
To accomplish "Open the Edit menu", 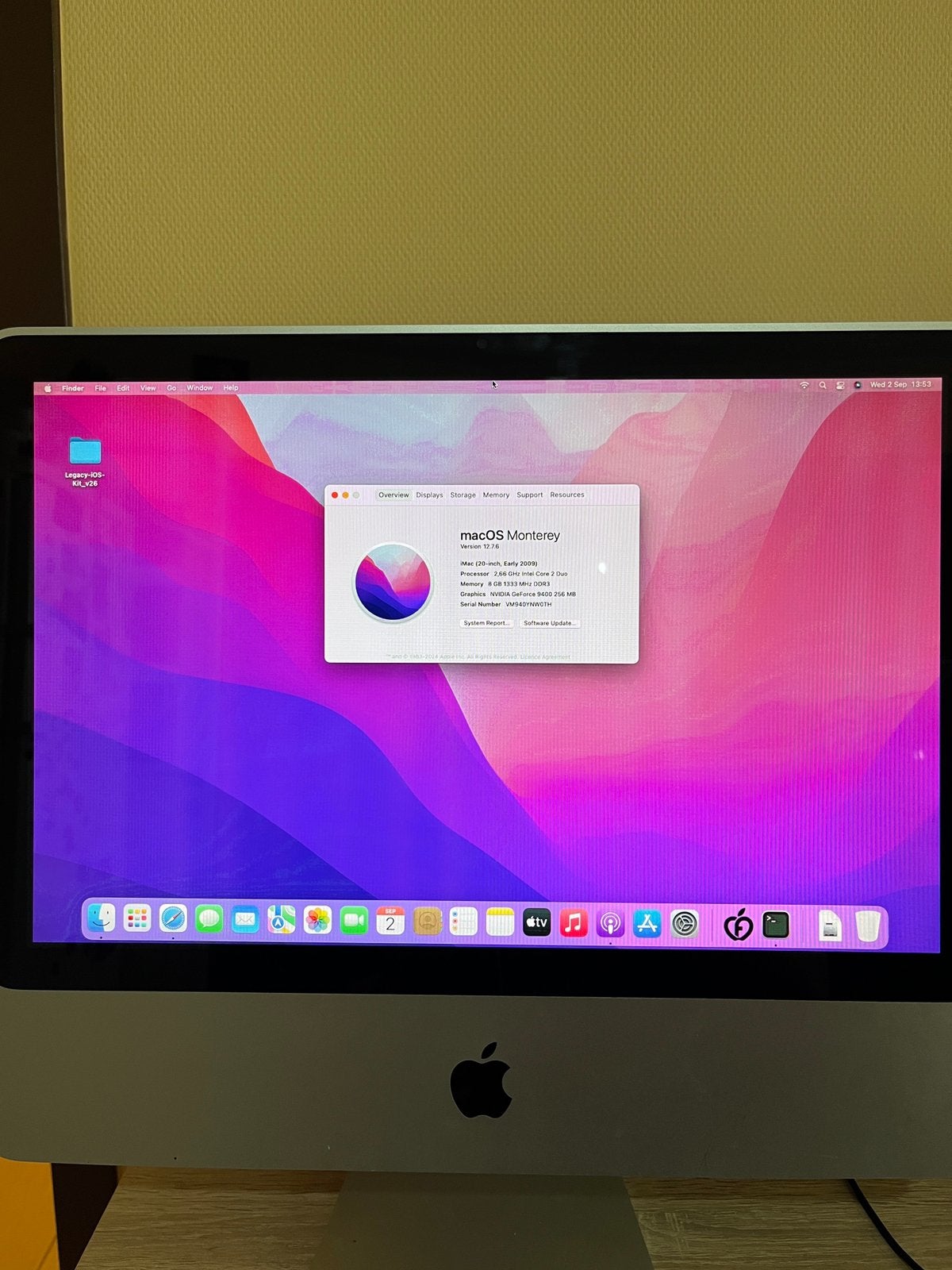I will point(123,388).
